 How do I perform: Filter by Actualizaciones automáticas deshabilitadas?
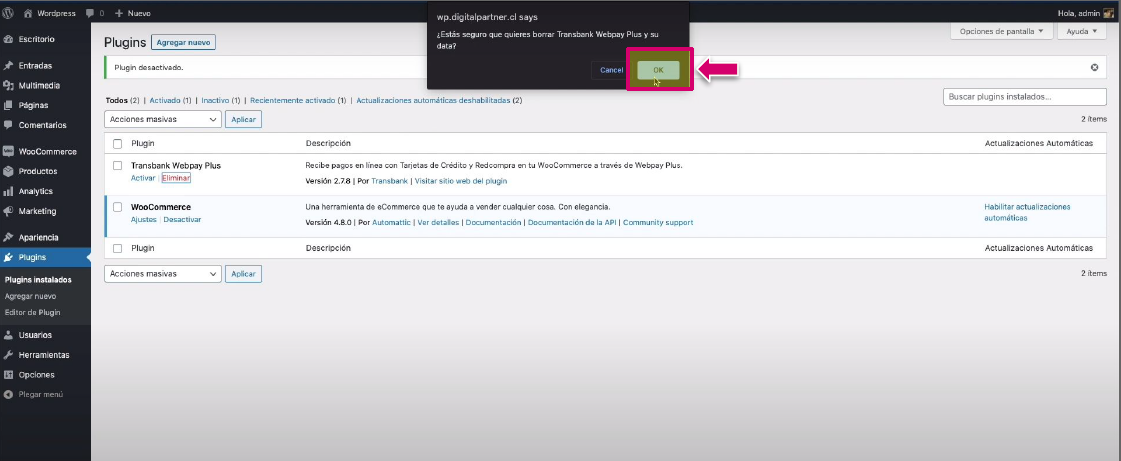click(433, 101)
